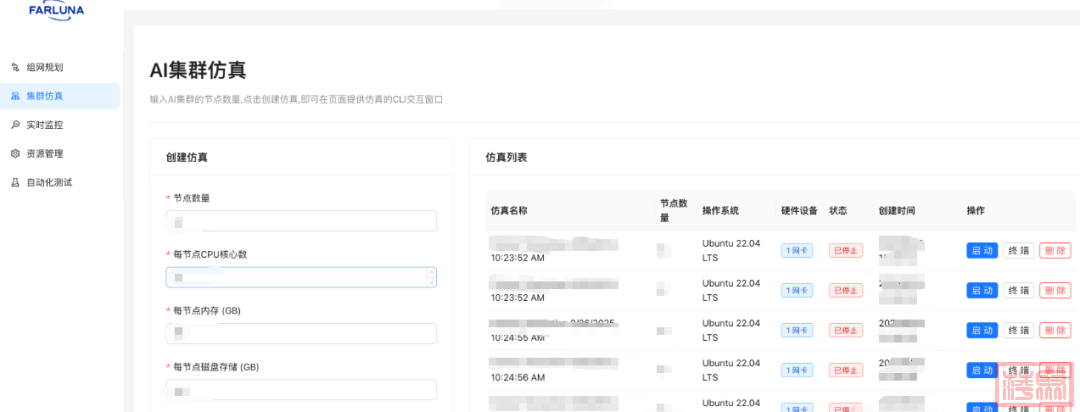Open 终端 for the second simulation row

[1018, 290]
